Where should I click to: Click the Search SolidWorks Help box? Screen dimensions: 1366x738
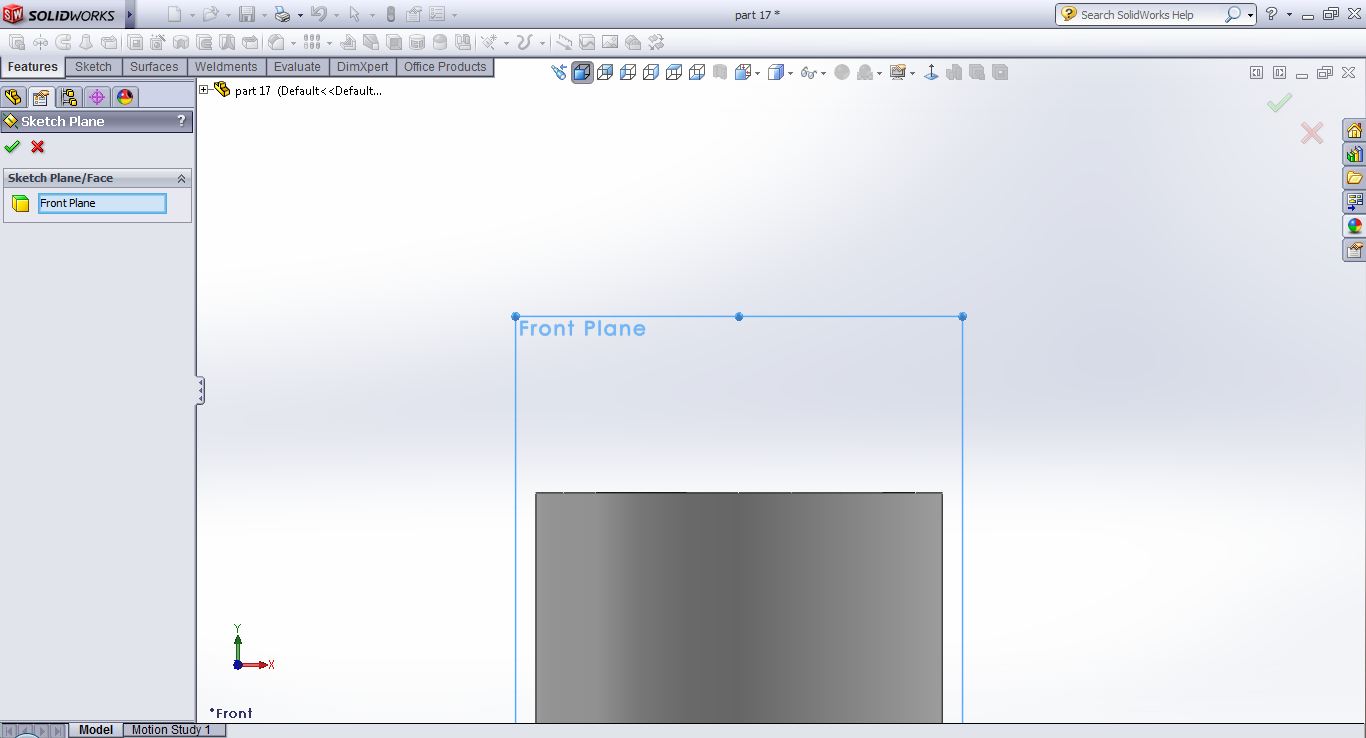click(1140, 15)
